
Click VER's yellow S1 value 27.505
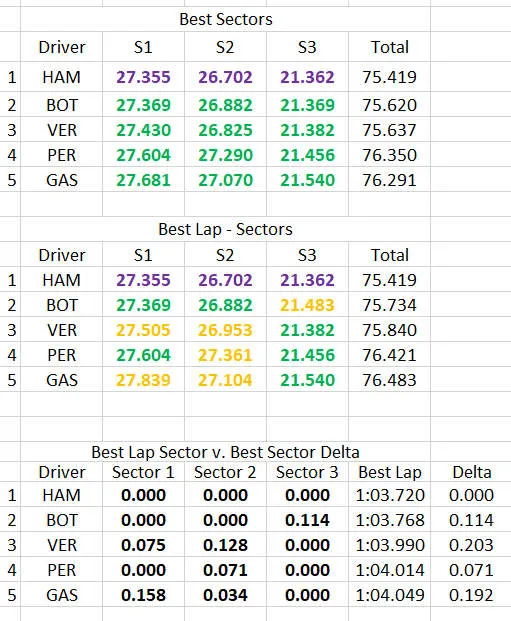pos(143,330)
